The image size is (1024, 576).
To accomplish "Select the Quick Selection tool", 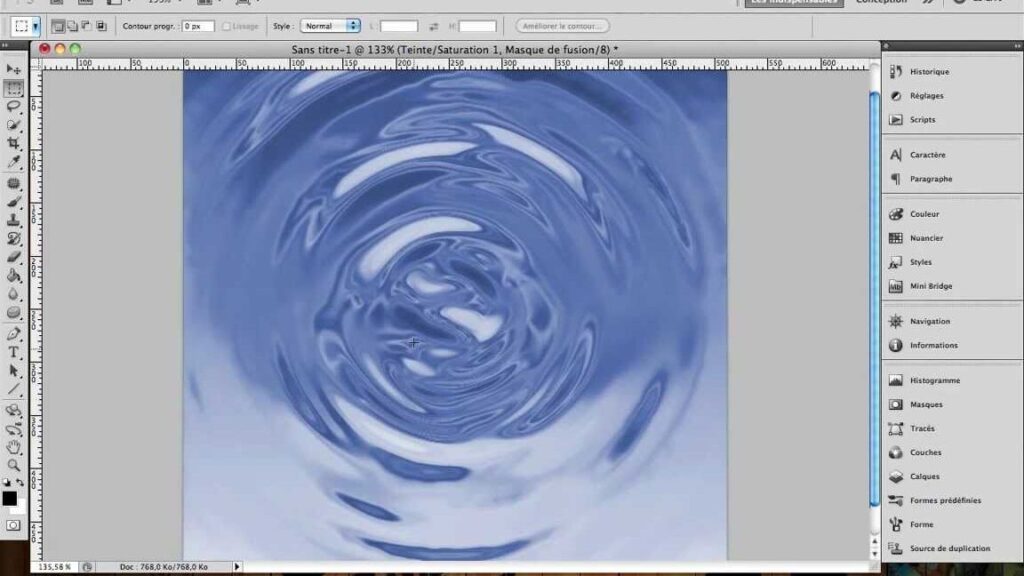I will point(13,125).
